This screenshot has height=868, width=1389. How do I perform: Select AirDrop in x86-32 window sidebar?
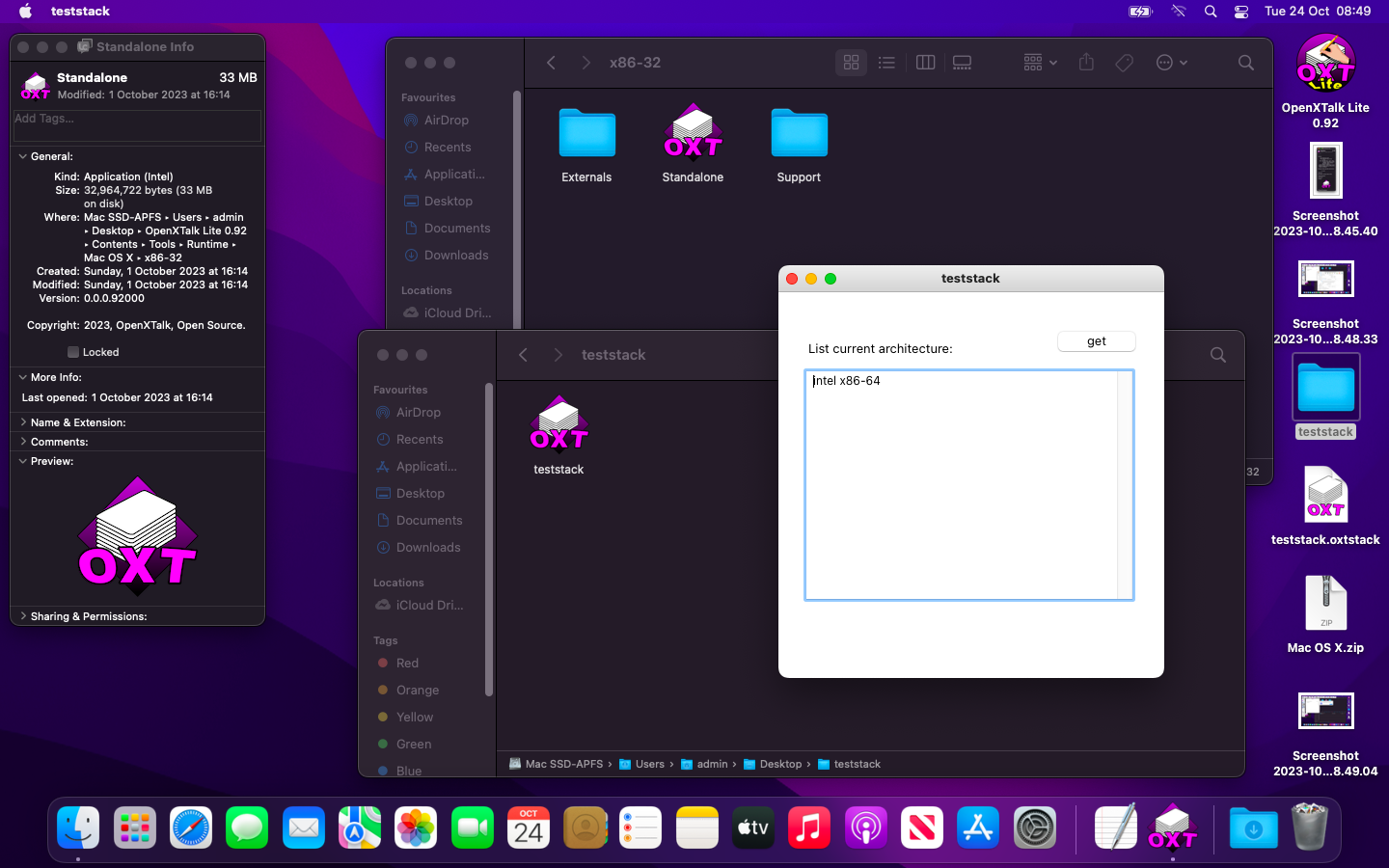click(446, 121)
